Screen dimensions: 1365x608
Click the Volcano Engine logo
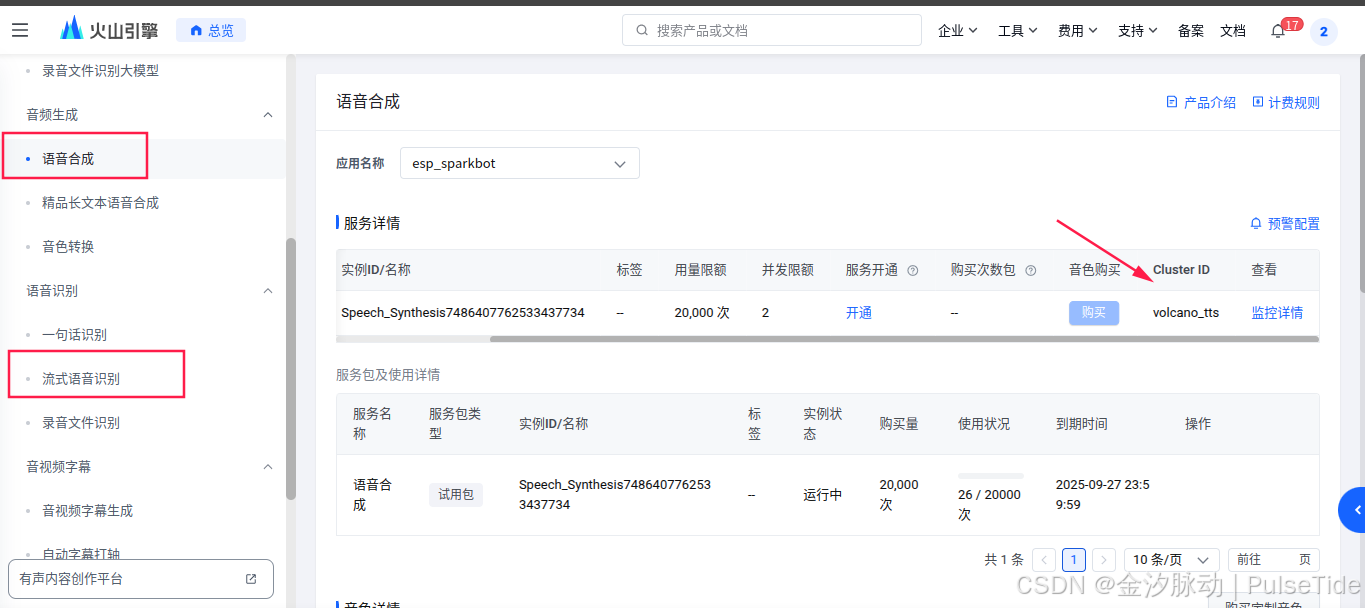coord(109,30)
